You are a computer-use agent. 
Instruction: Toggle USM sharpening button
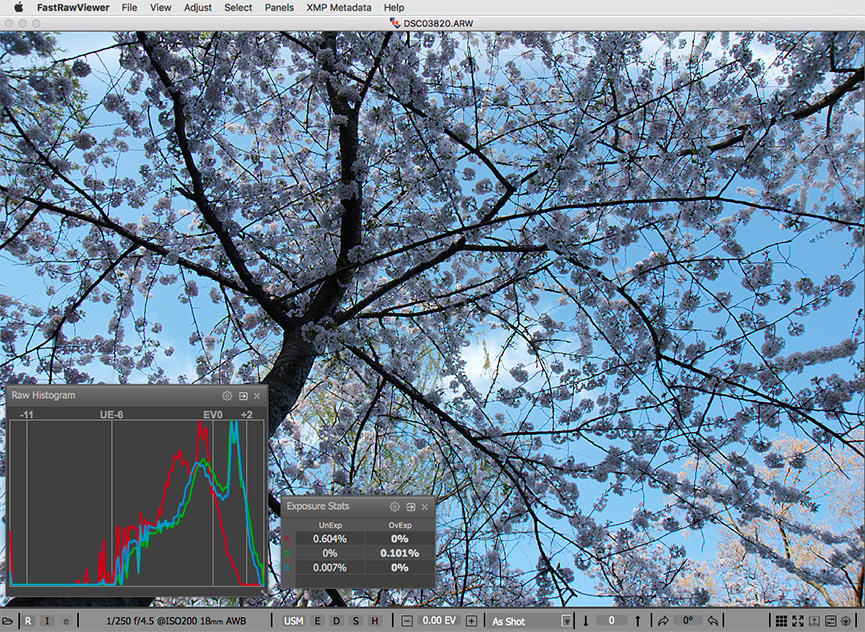point(293,622)
